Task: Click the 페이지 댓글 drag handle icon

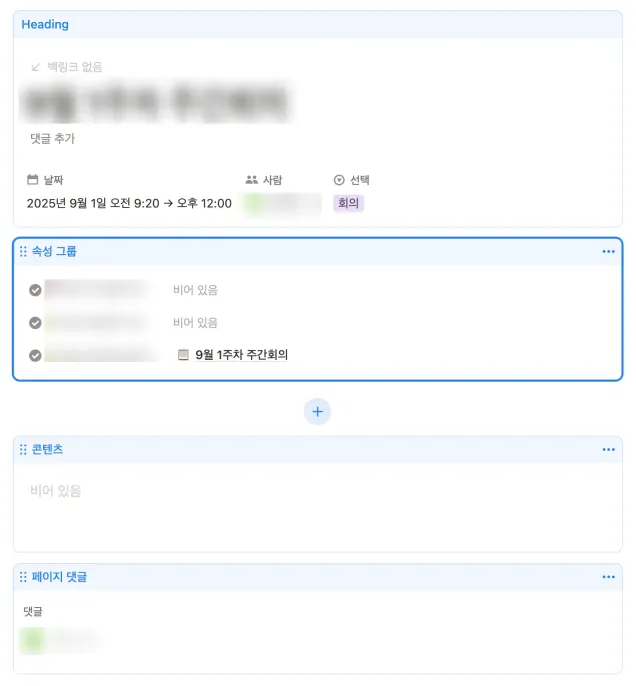Action: 23,577
